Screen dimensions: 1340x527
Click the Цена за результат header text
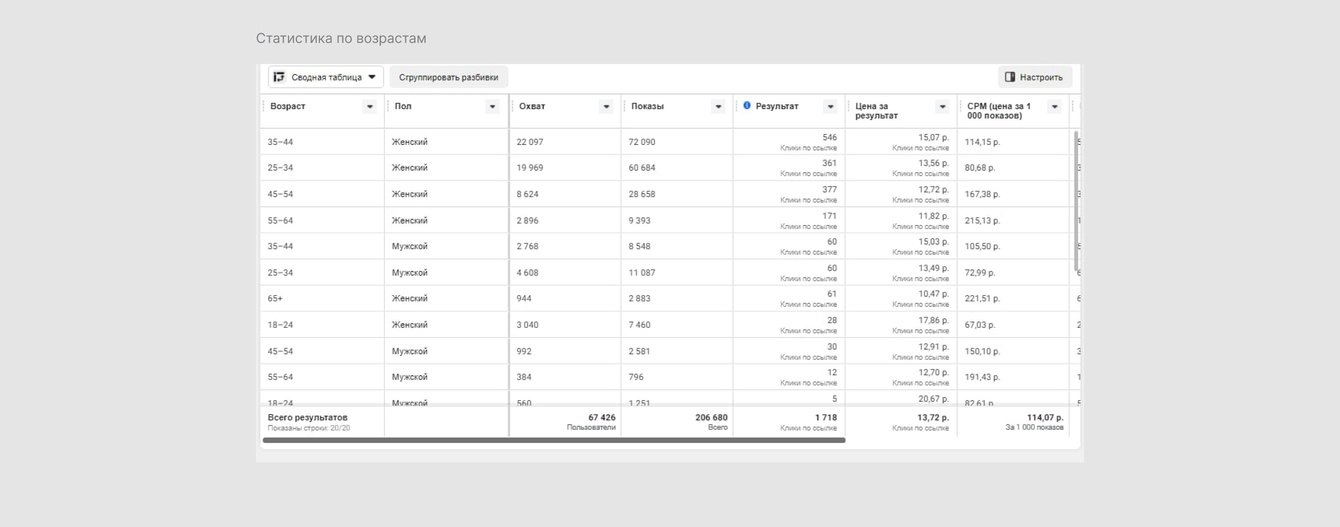(877, 111)
